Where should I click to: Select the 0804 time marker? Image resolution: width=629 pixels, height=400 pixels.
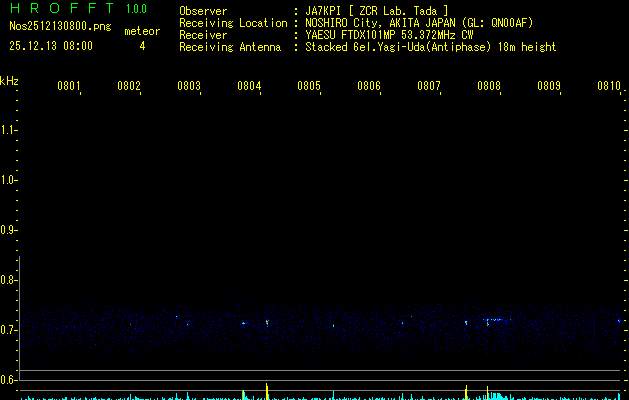click(x=249, y=87)
